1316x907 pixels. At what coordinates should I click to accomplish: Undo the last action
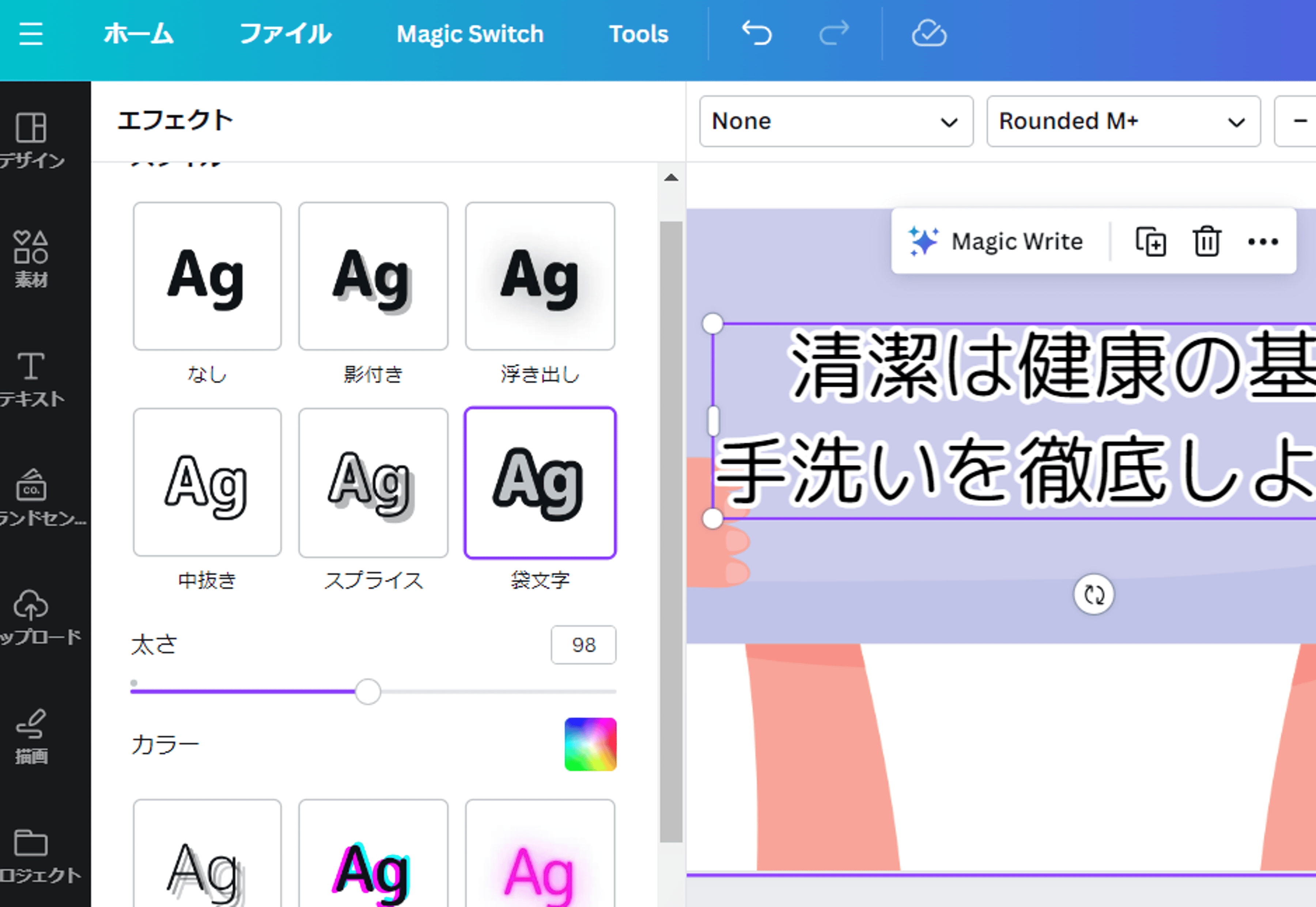pyautogui.click(x=757, y=33)
